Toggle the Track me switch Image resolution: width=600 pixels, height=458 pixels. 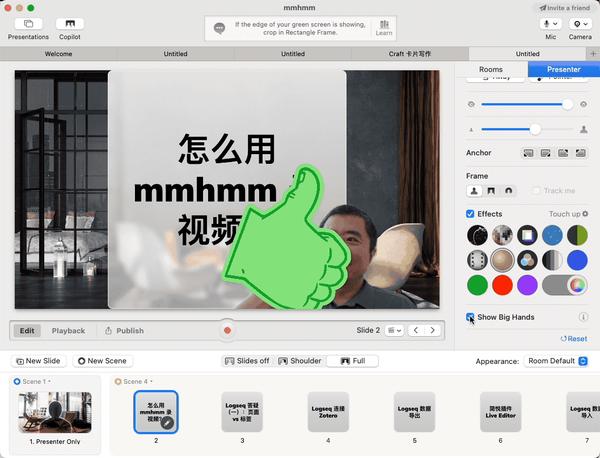(x=536, y=191)
